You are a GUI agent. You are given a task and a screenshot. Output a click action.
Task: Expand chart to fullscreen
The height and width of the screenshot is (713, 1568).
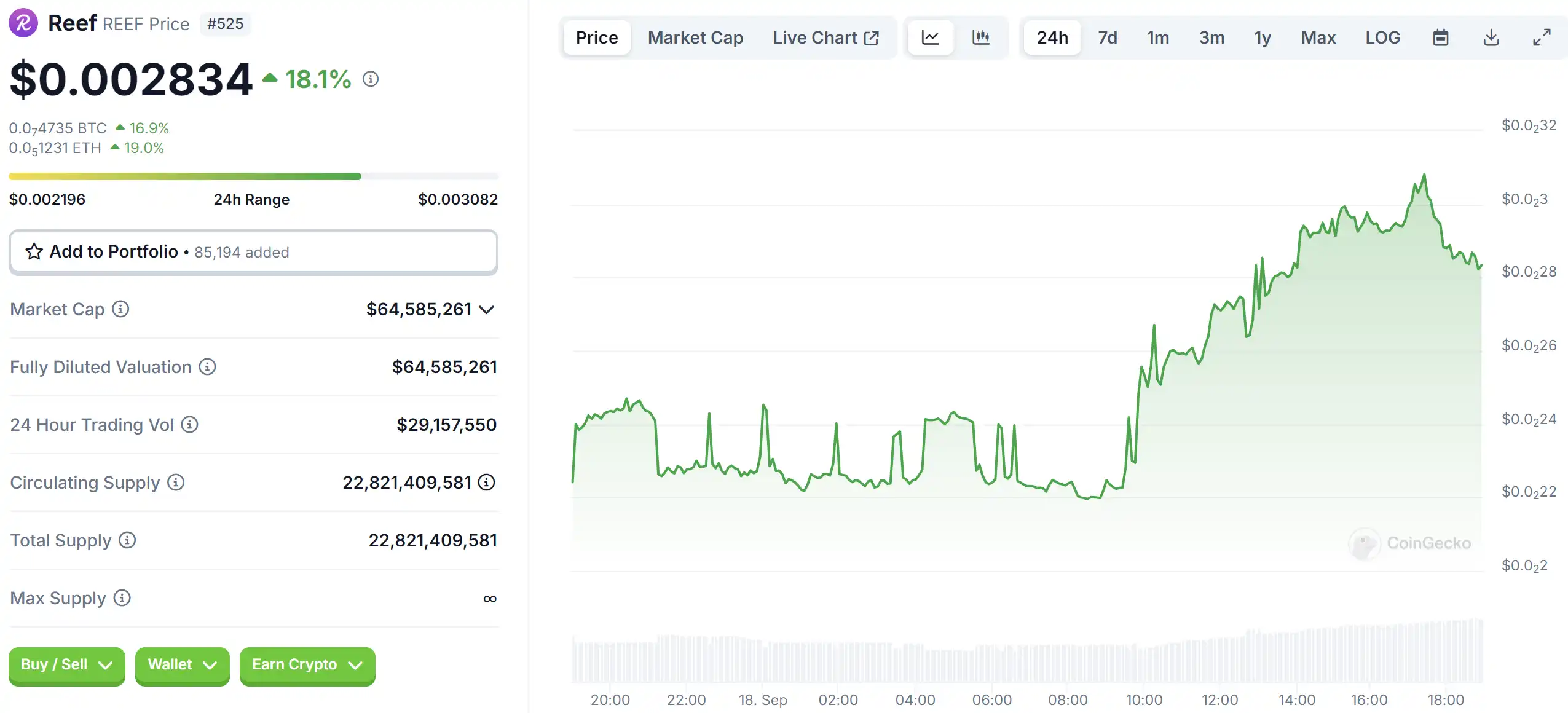tap(1542, 37)
